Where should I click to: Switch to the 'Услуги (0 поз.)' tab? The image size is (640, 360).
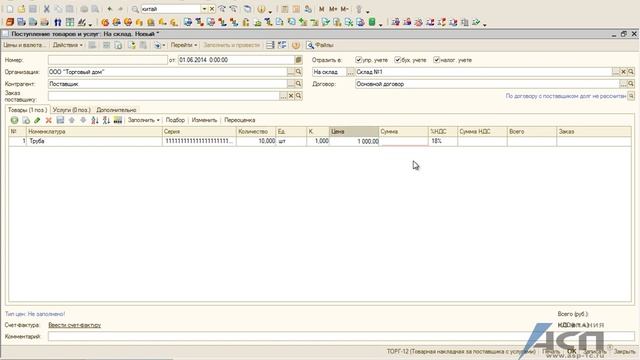[72, 110]
